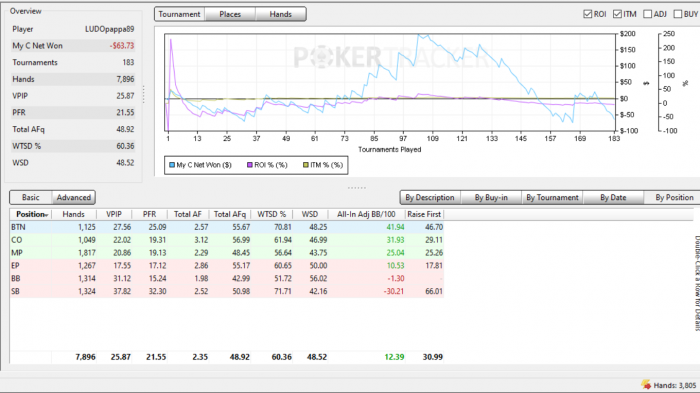Toggle the ITM checkbox

(617, 14)
